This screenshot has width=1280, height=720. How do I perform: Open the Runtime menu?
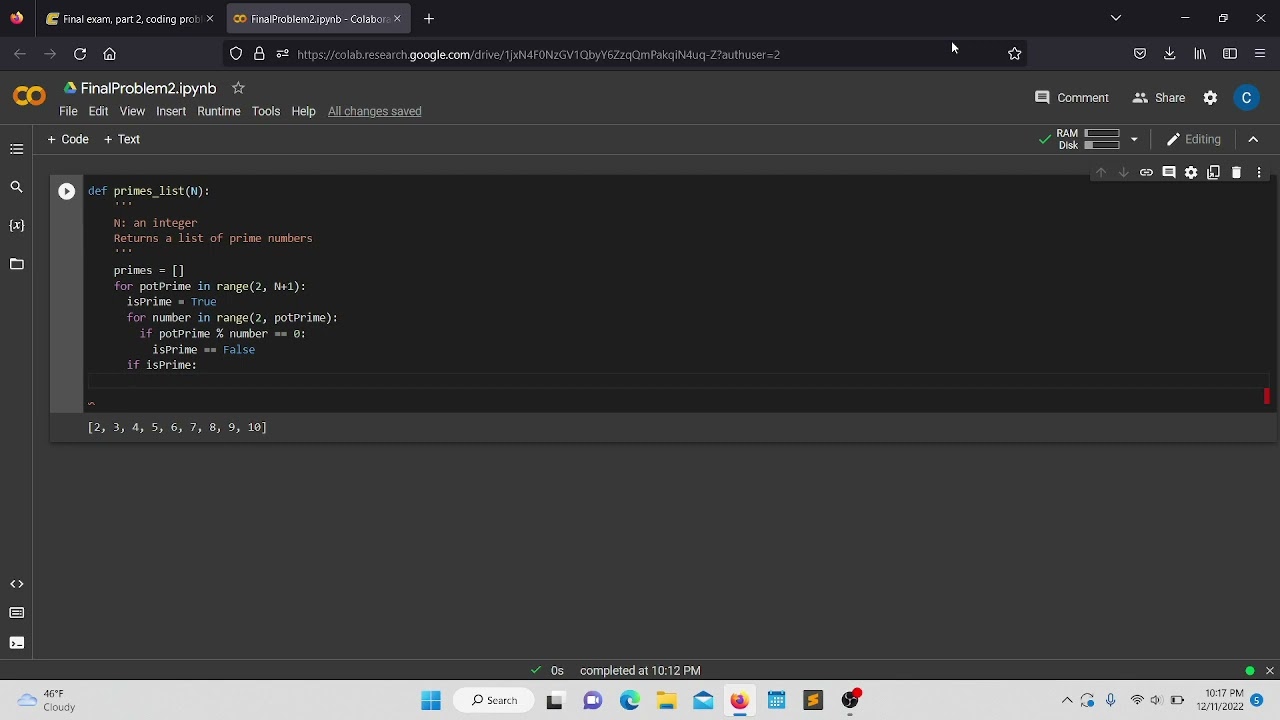219,111
